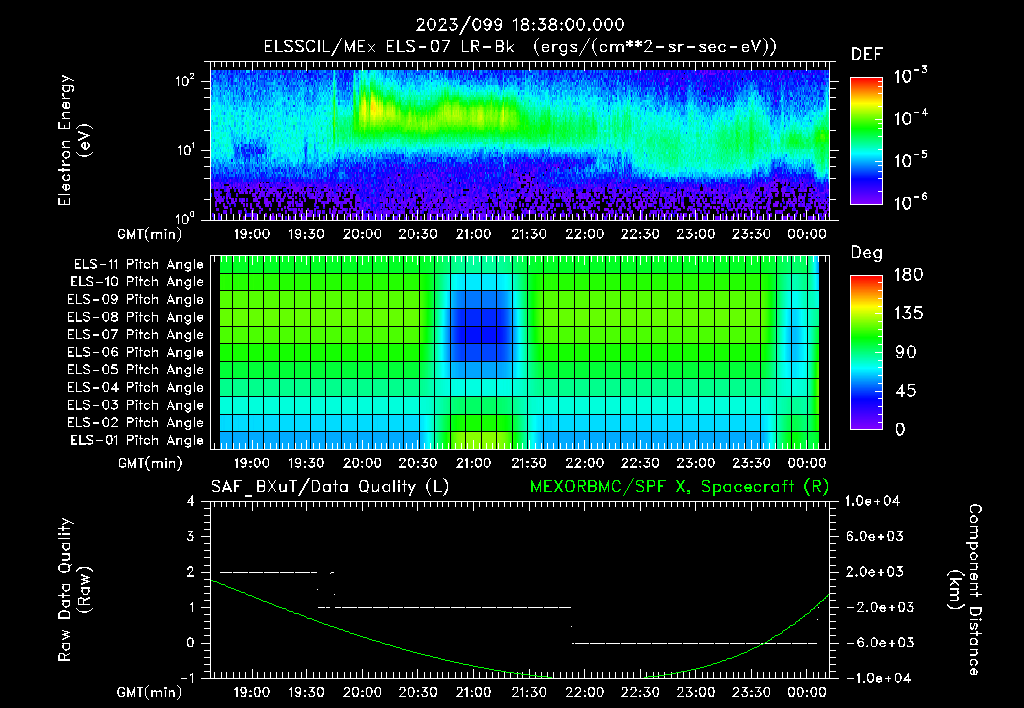Select the 45 degree scale label

[x=906, y=391]
